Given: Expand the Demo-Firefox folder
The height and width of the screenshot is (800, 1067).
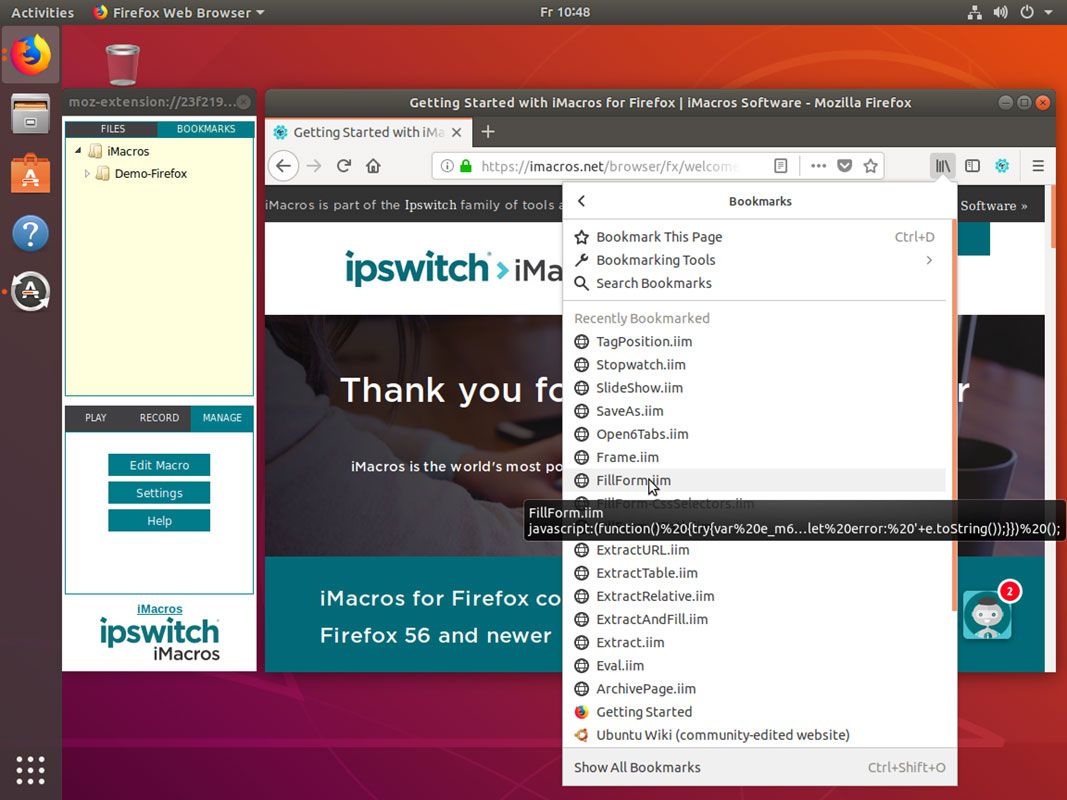Looking at the screenshot, I should click(x=87, y=173).
